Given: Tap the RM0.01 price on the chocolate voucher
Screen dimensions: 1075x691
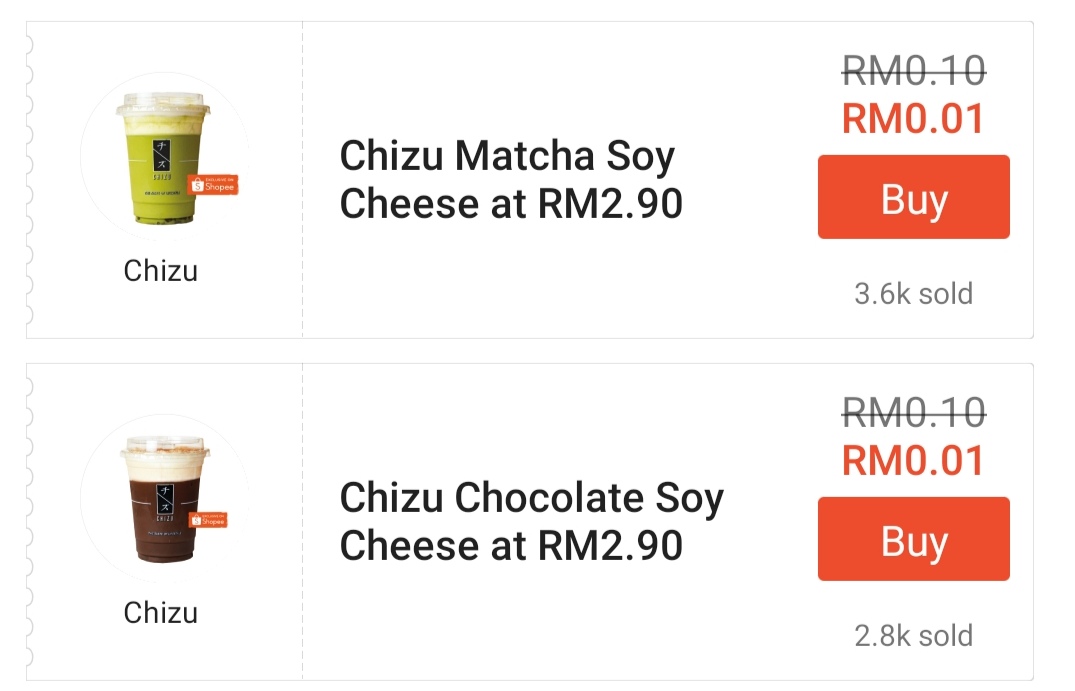Looking at the screenshot, I should tap(913, 461).
